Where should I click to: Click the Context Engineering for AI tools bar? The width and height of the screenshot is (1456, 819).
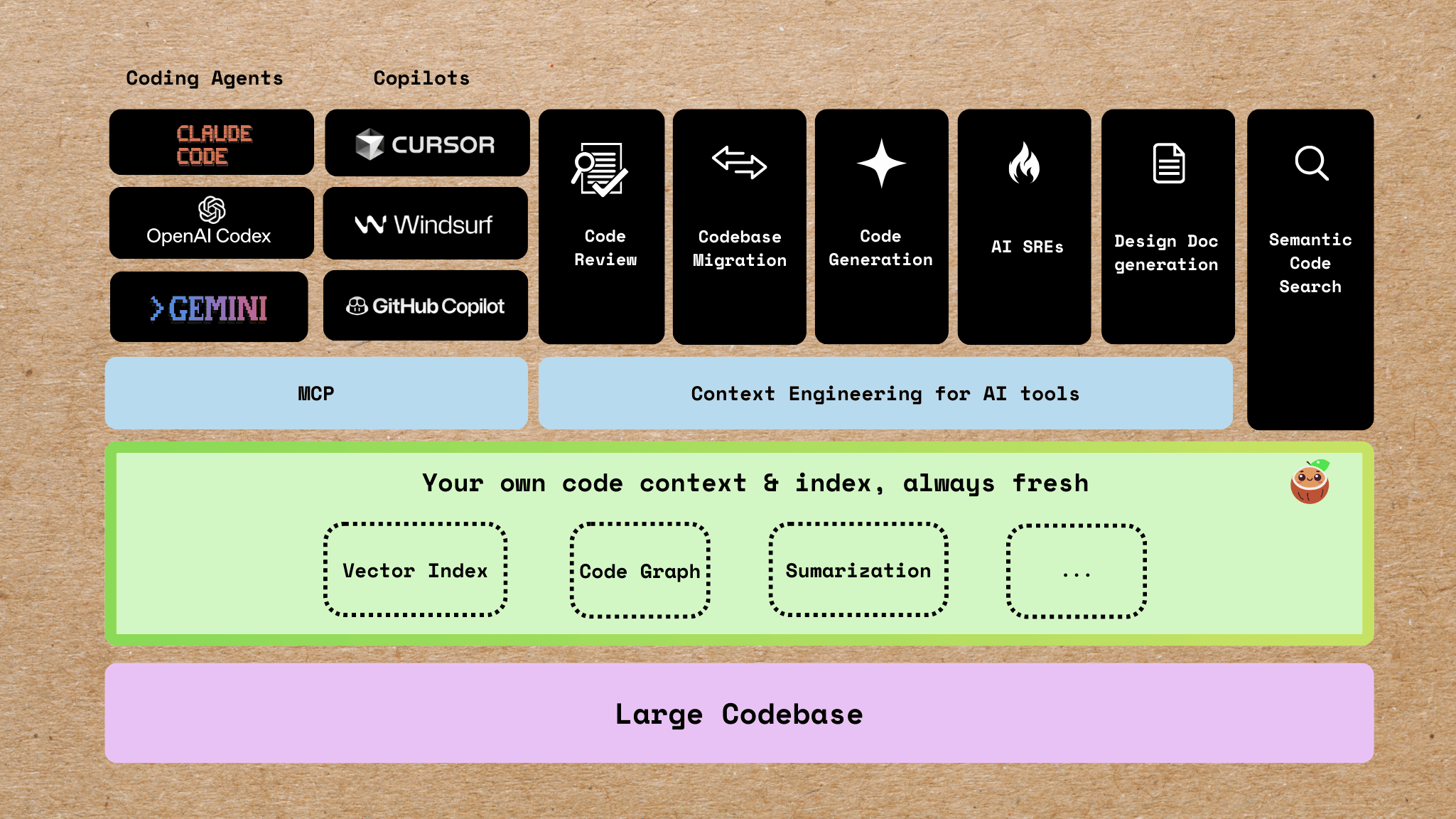tap(885, 393)
